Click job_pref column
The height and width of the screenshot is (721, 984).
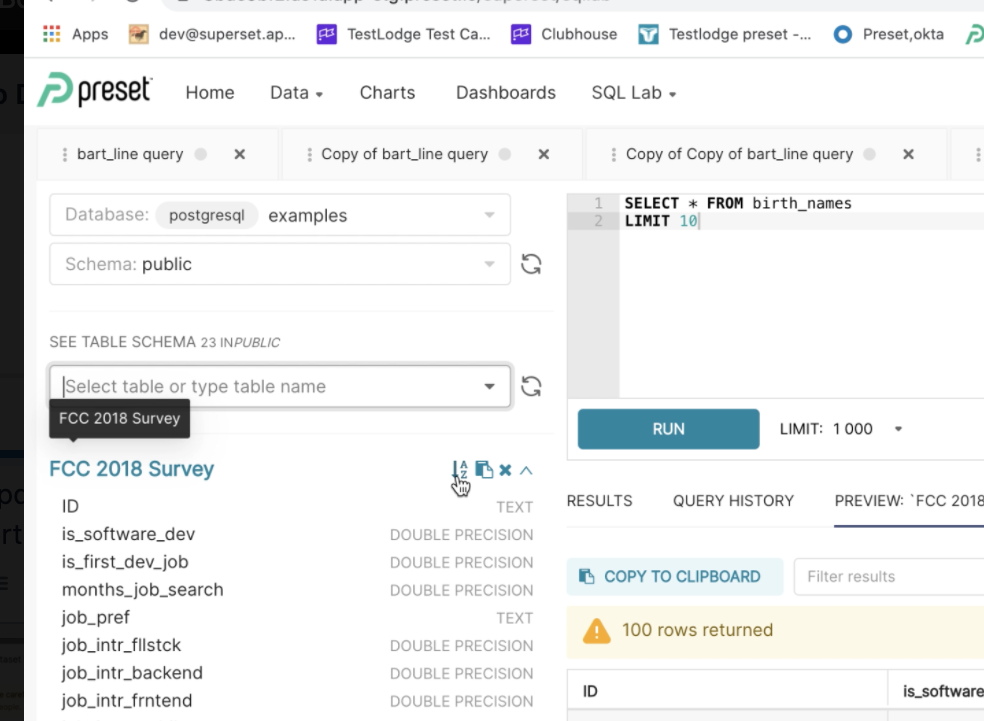(297, 617)
